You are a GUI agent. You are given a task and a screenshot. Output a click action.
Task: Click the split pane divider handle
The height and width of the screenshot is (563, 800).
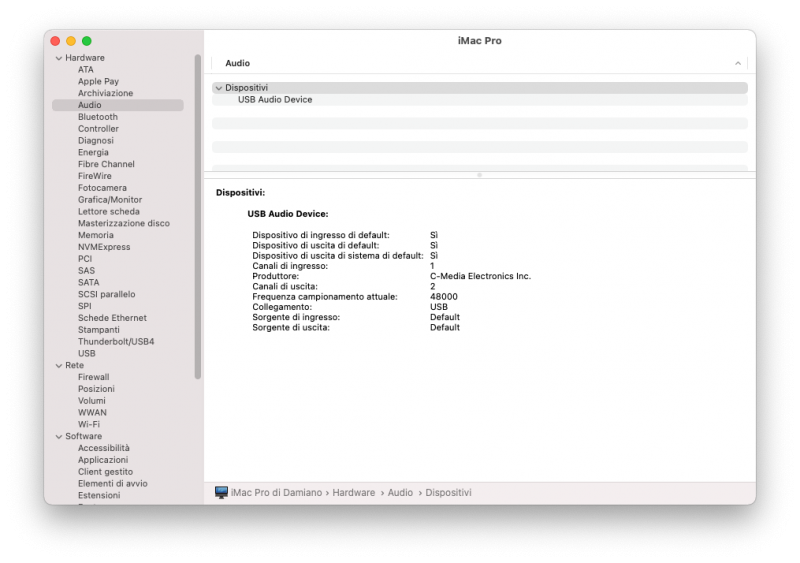[479, 175]
